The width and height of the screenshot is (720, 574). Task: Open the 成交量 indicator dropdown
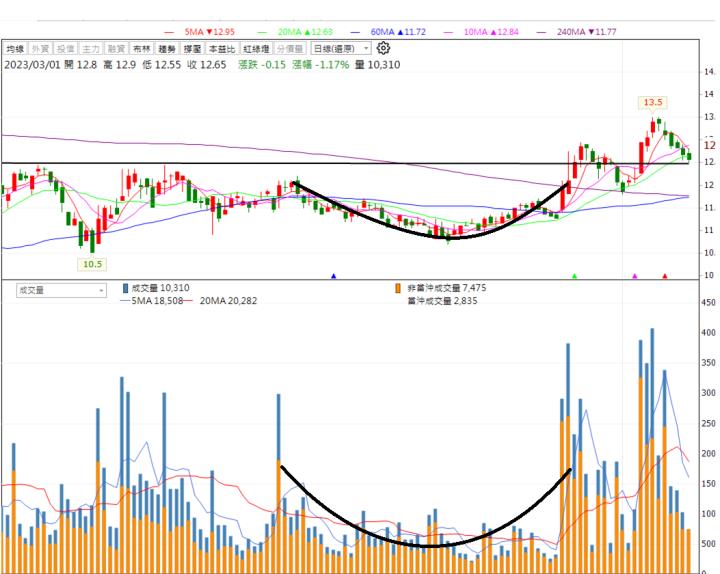[x=62, y=290]
